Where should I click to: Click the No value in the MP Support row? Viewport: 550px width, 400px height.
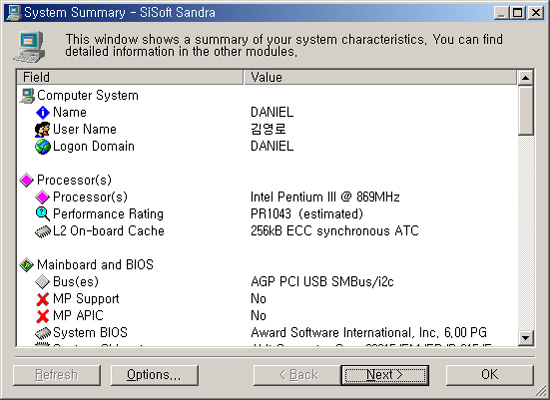[x=259, y=299]
